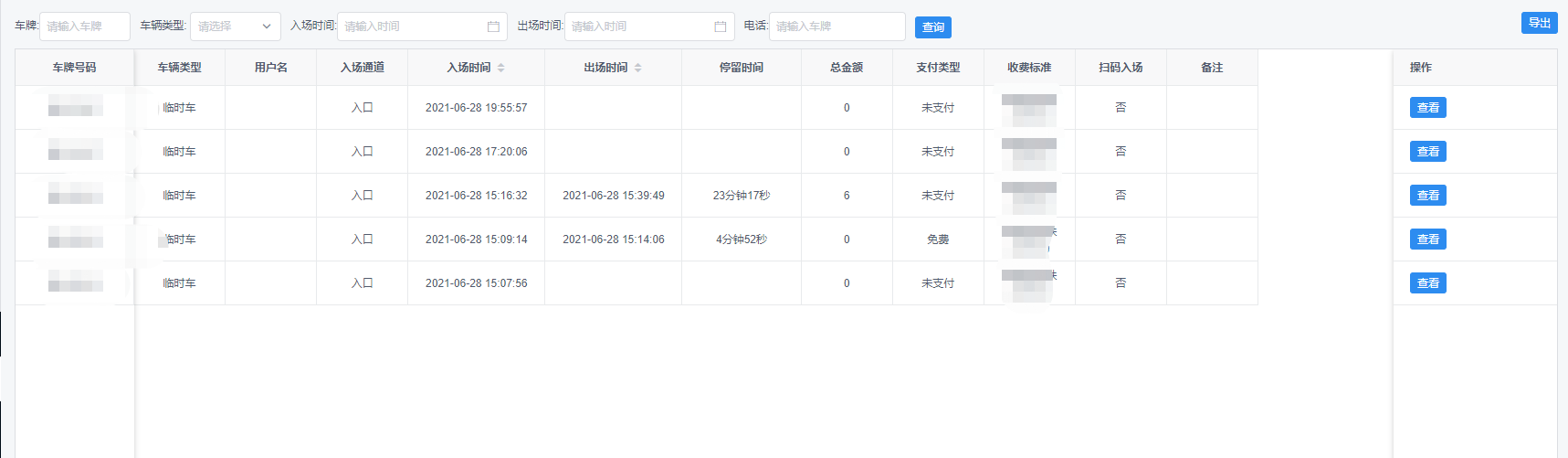Viewport: 1568px width, 458px height.
Task: Sort table by 出场时间 column arrows
Action: (x=637, y=68)
